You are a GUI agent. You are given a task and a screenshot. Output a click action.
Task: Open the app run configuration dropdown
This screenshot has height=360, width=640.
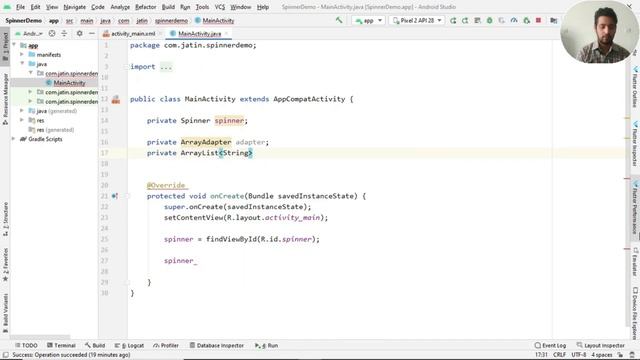click(368, 20)
